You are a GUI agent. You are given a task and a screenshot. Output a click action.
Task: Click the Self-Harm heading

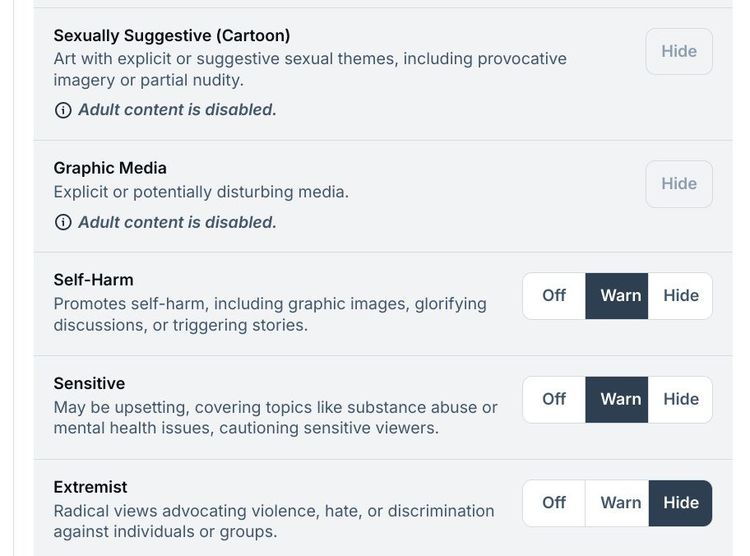93,280
